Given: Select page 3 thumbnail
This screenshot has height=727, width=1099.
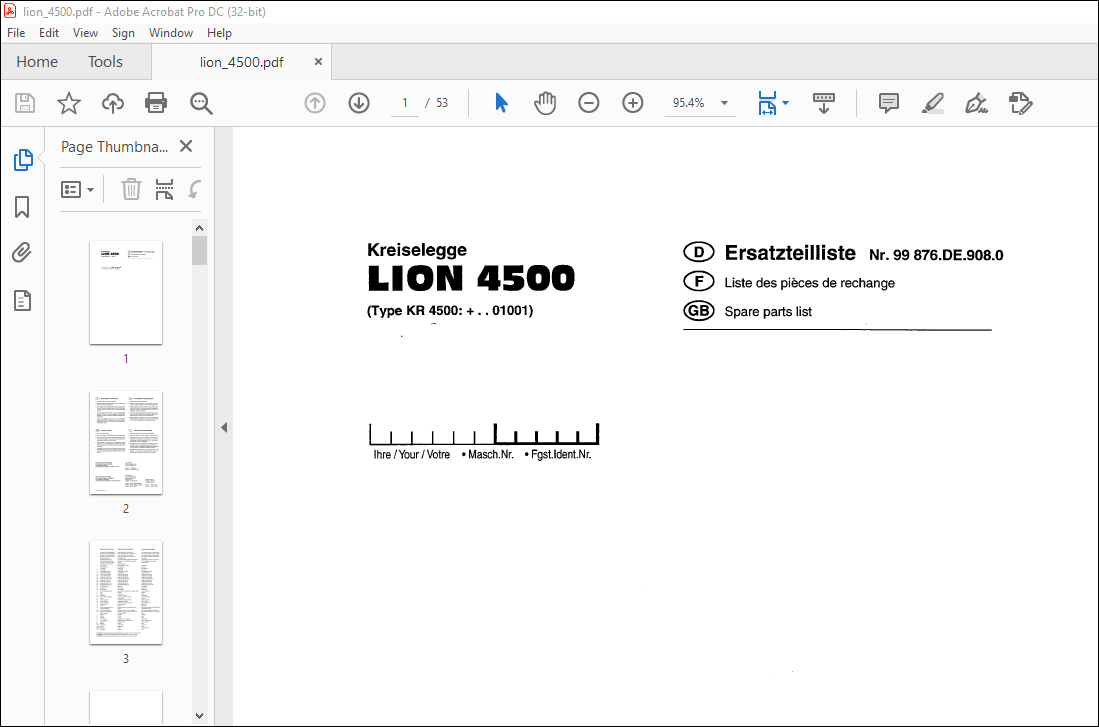Looking at the screenshot, I should 126,592.
